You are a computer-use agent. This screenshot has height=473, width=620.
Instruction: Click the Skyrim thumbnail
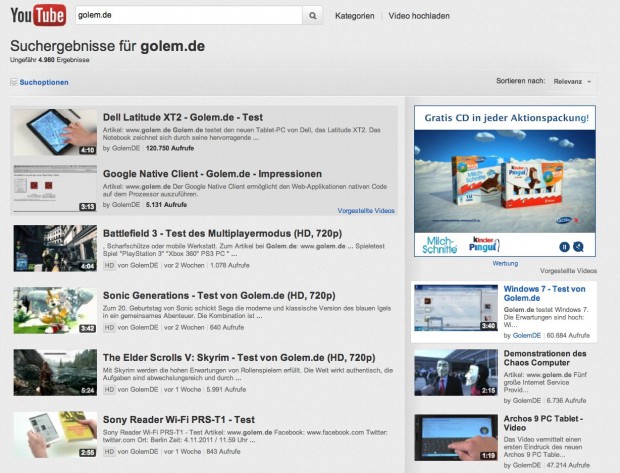coord(55,373)
